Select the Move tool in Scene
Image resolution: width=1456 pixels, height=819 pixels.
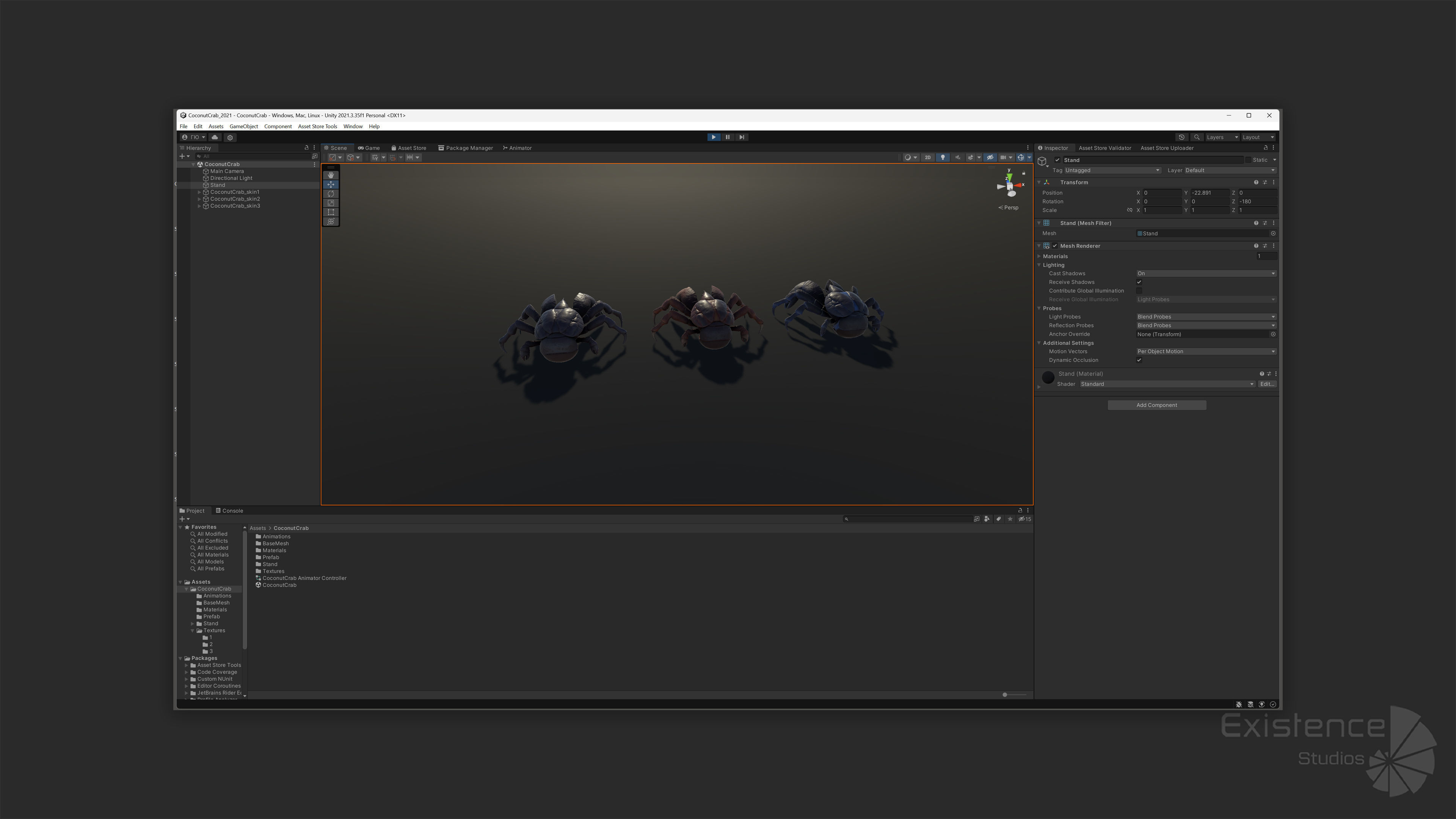(x=331, y=184)
